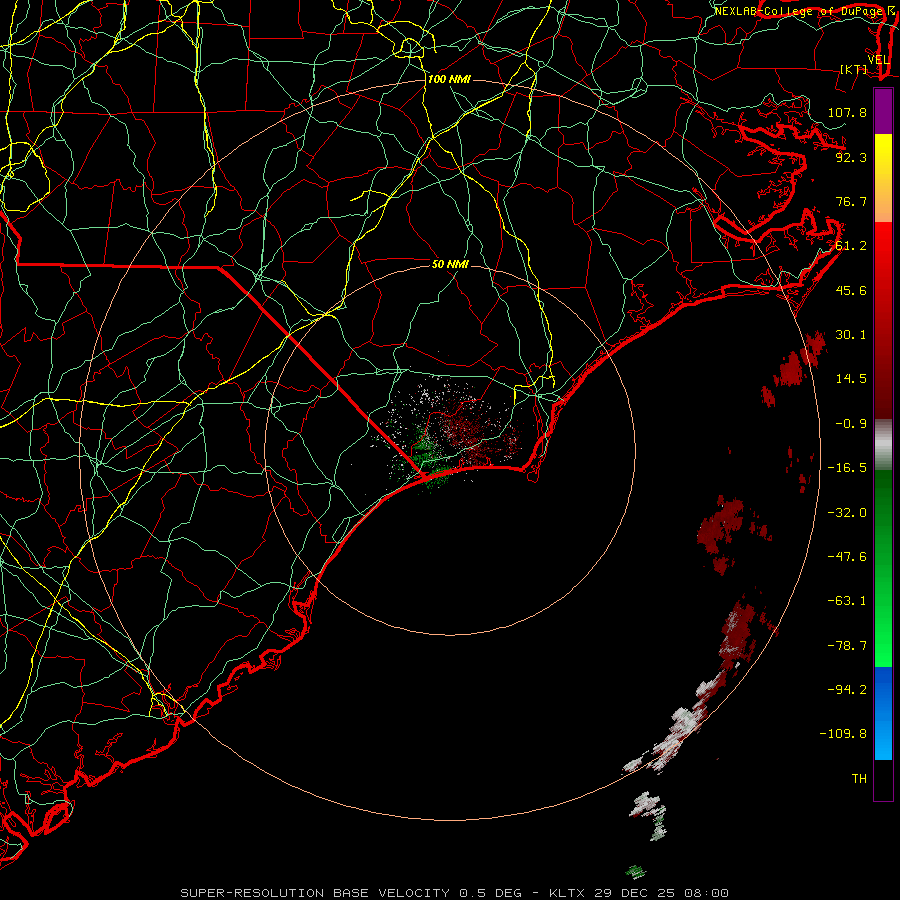Select the 45.6 scale value
900x900 pixels.
[x=851, y=290]
